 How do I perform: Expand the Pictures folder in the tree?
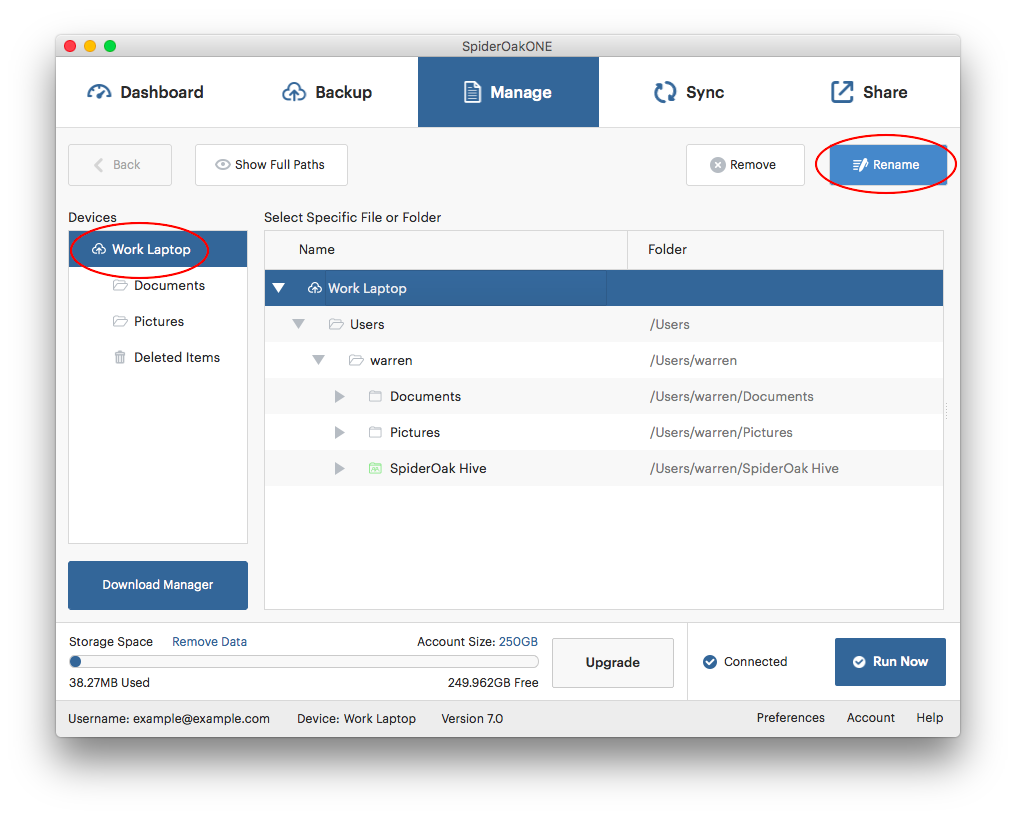[339, 432]
